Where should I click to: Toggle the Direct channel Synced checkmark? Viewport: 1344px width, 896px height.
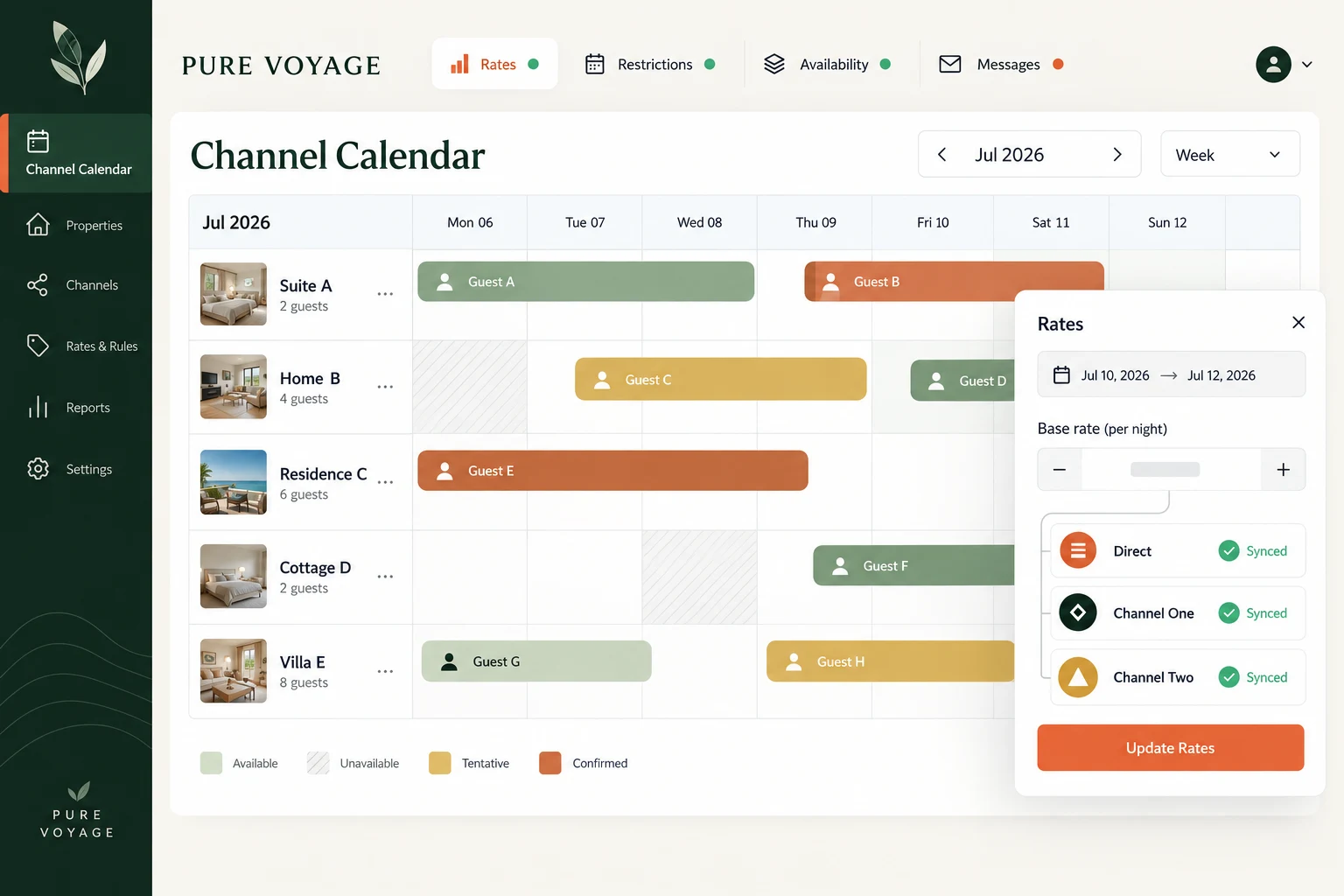(x=1229, y=550)
